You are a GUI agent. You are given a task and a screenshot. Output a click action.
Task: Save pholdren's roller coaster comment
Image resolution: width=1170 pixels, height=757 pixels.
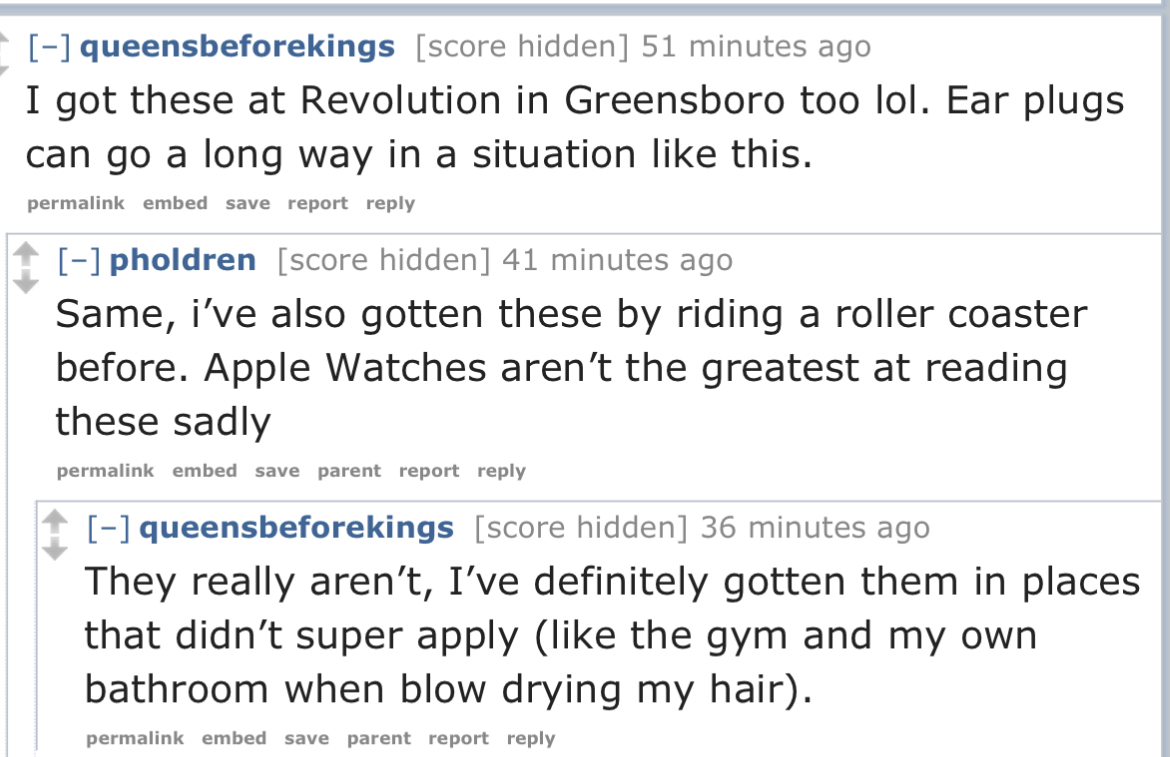[277, 471]
